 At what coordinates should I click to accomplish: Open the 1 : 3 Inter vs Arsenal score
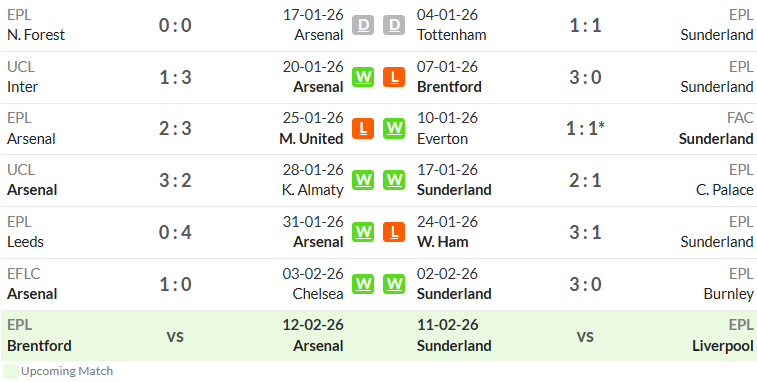(x=175, y=77)
